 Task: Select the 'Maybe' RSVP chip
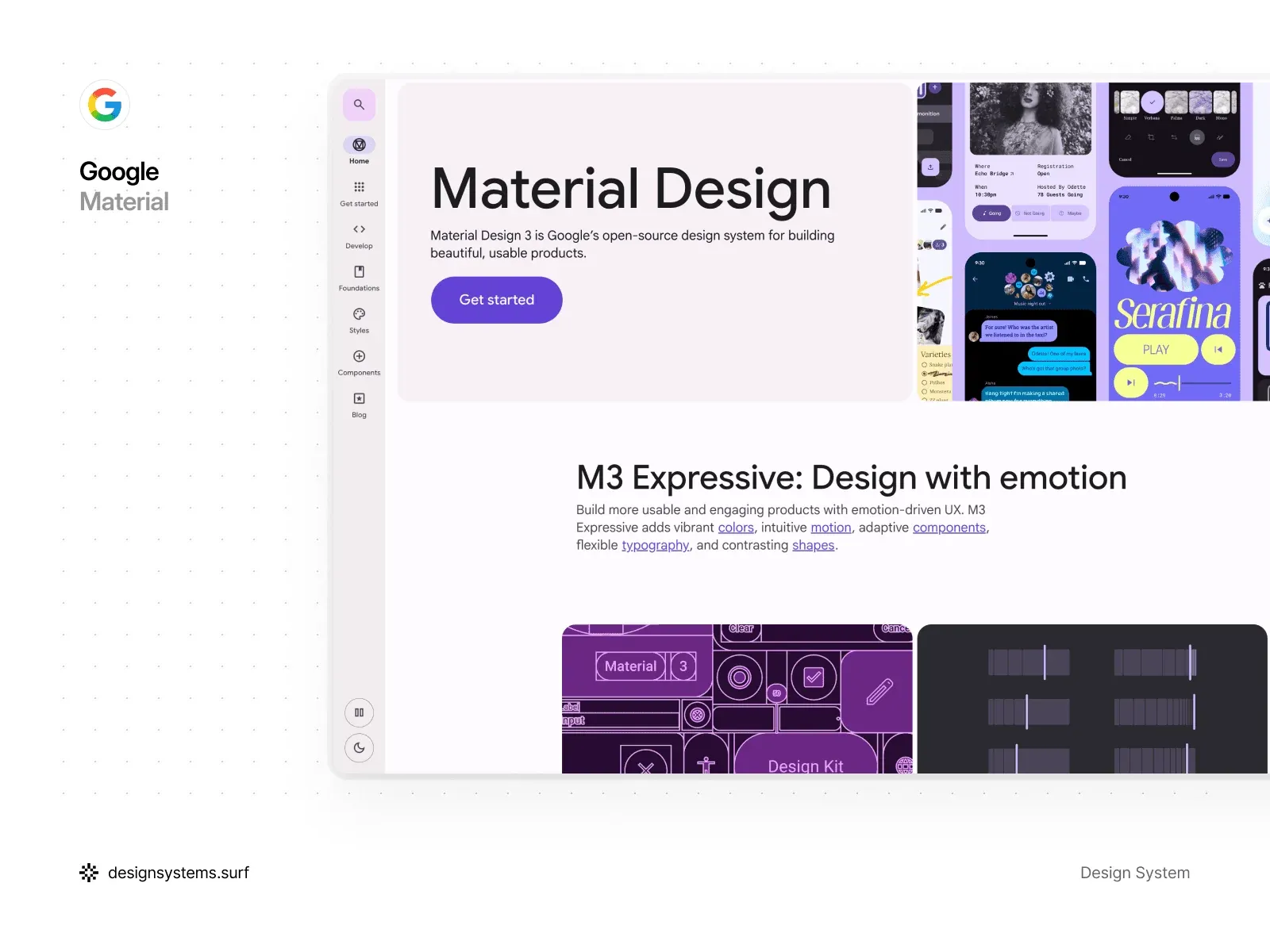1070,213
